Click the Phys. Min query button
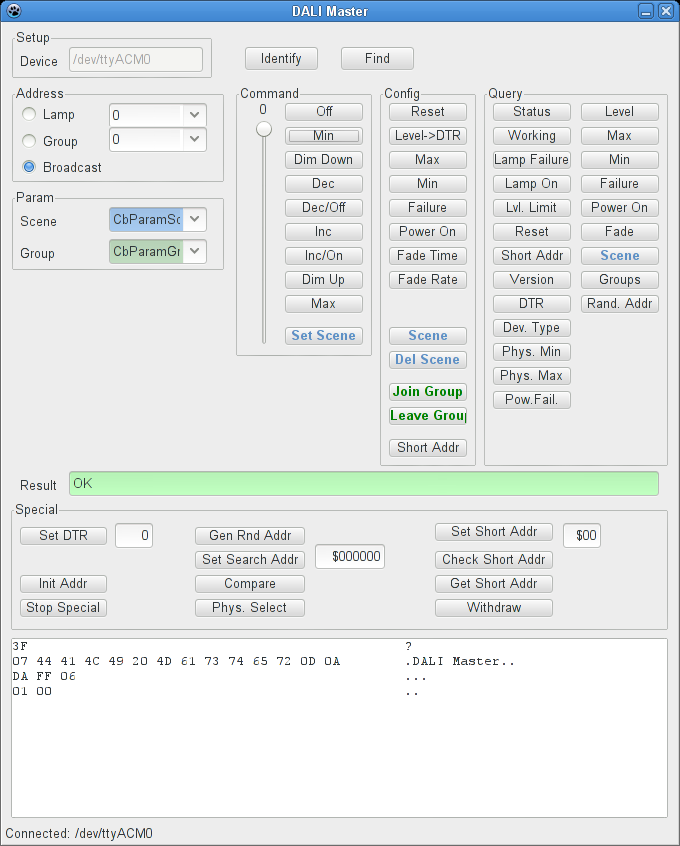Image resolution: width=680 pixels, height=846 pixels. [x=532, y=352]
